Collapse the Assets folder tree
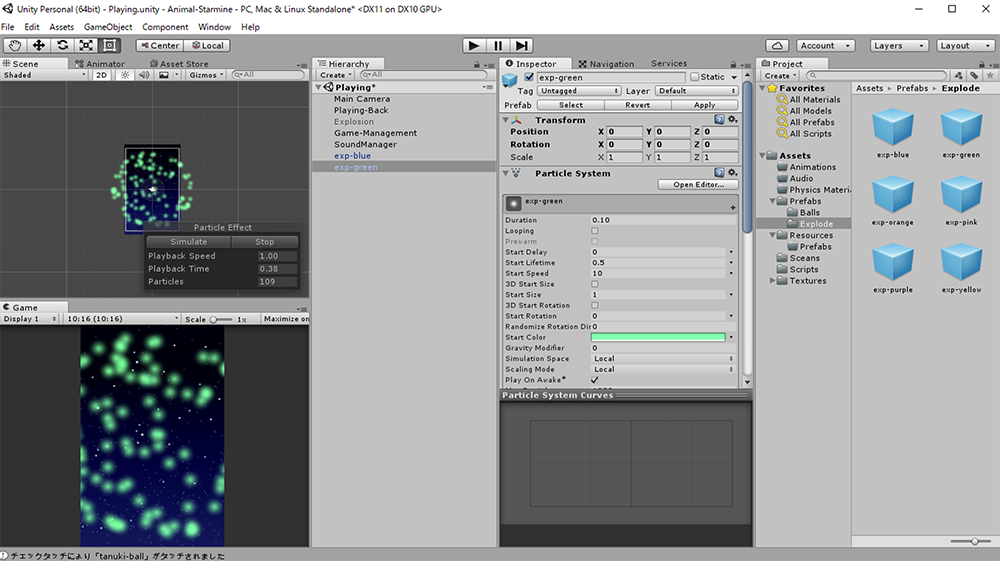The width and height of the screenshot is (1000, 561). [x=763, y=156]
